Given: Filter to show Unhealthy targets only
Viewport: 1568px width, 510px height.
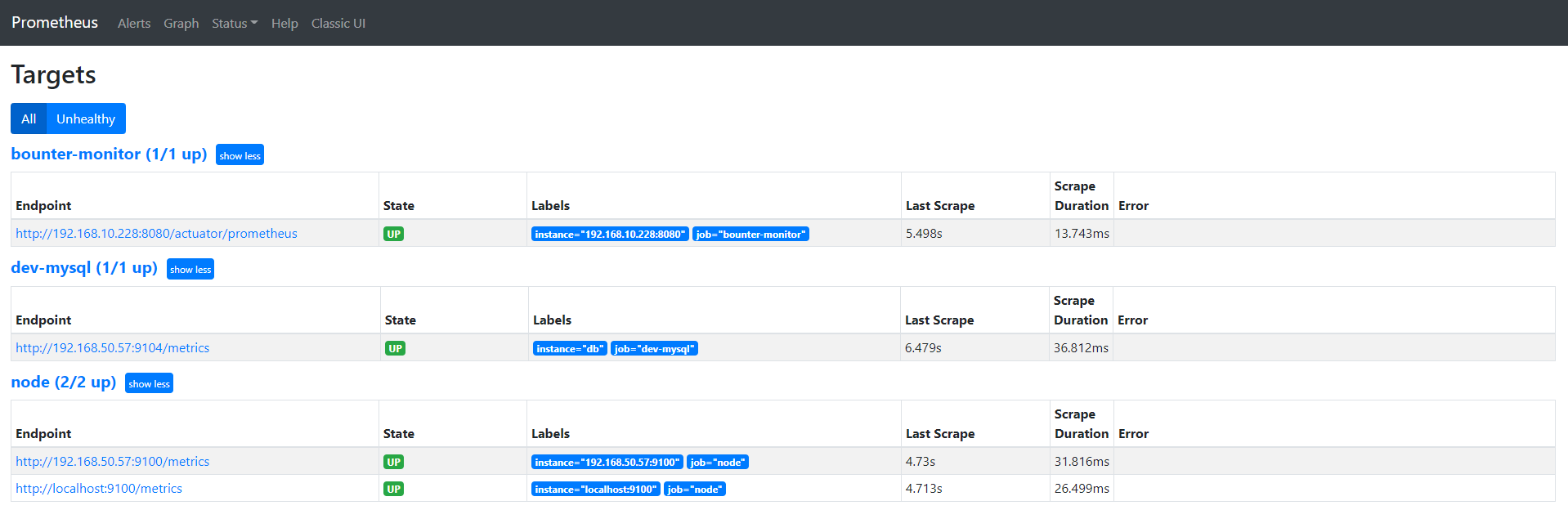Looking at the screenshot, I should pyautogui.click(x=86, y=119).
